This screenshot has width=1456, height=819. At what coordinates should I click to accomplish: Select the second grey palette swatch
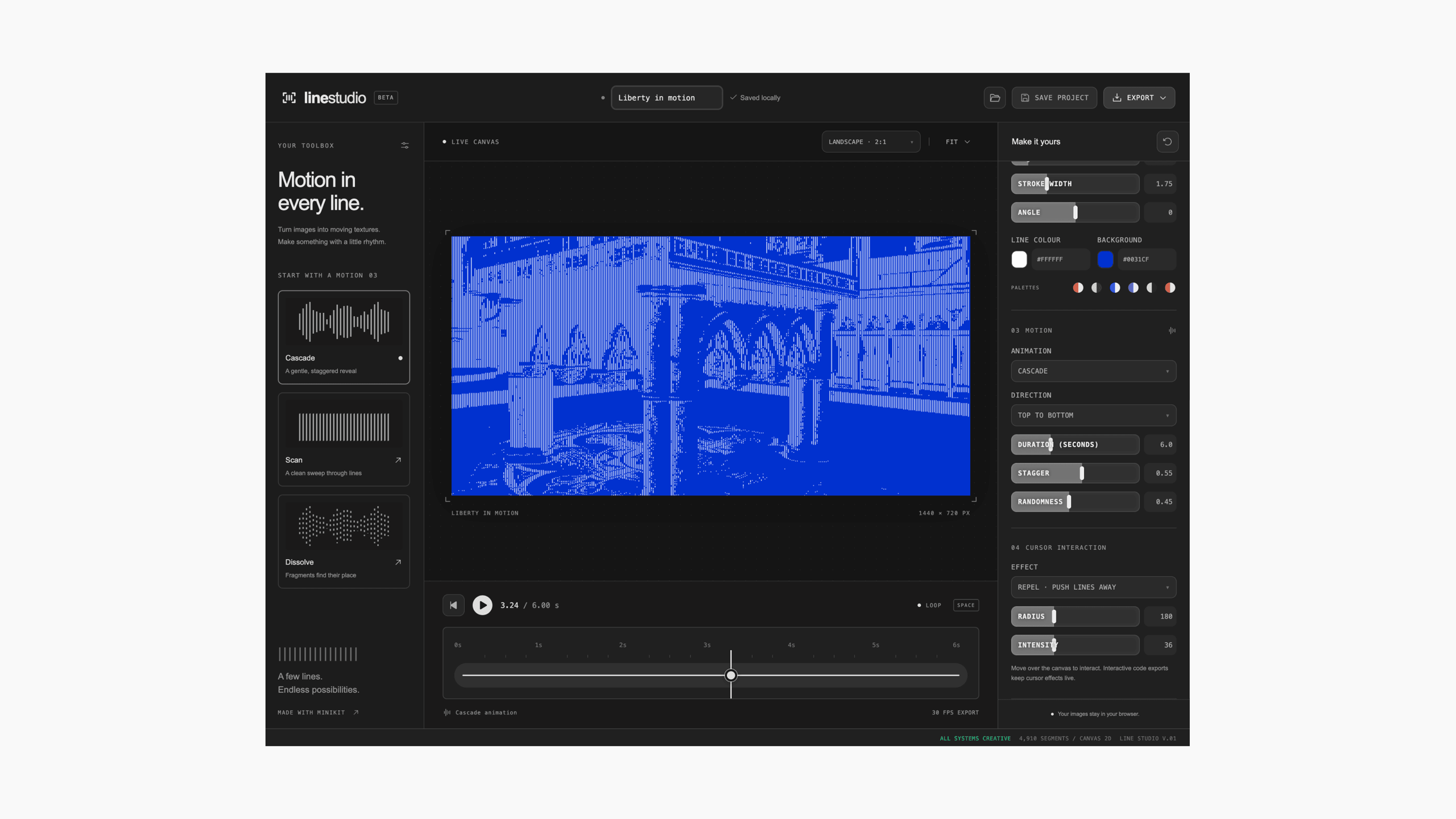(x=1096, y=288)
